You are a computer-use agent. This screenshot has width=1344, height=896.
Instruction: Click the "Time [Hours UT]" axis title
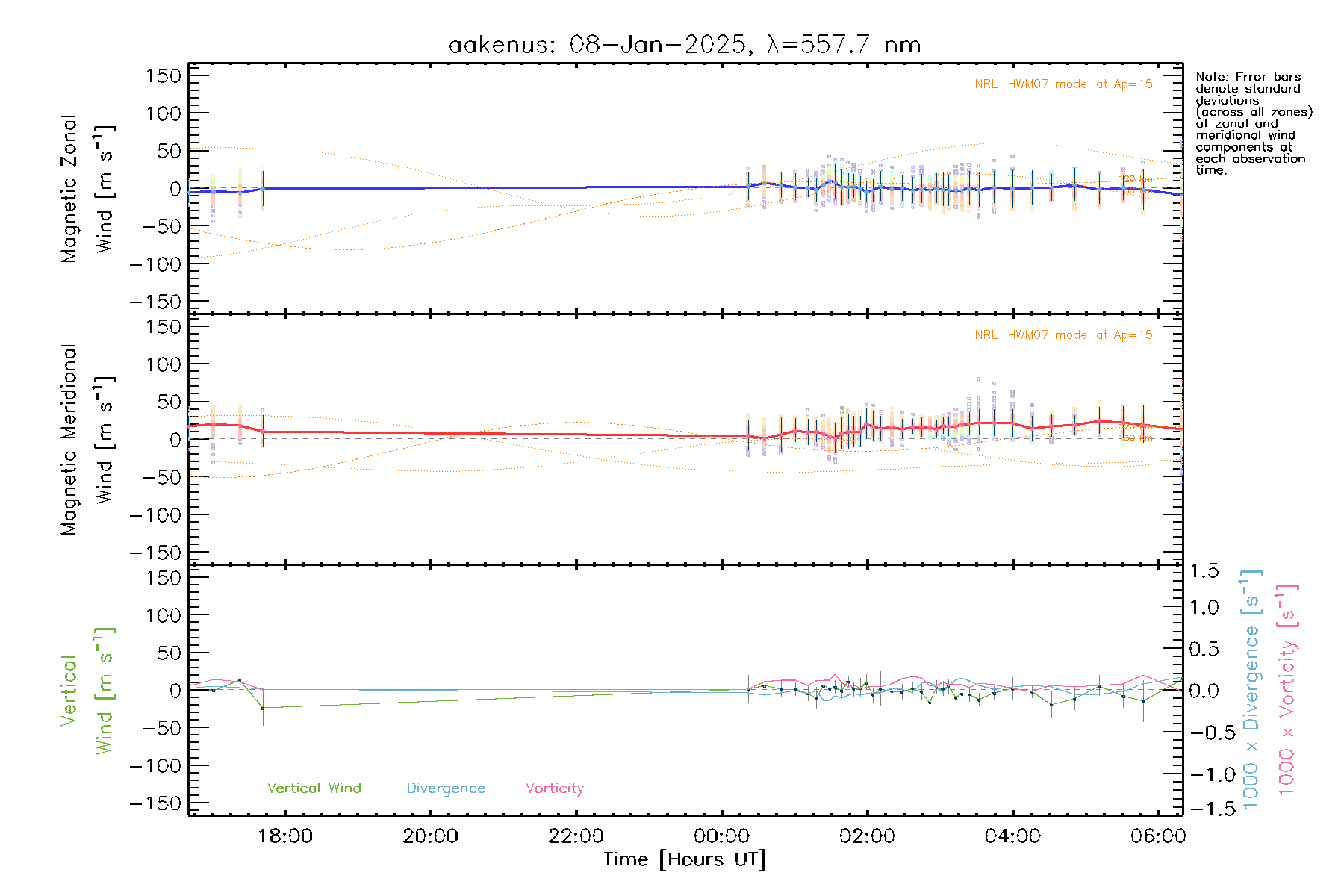(685, 859)
